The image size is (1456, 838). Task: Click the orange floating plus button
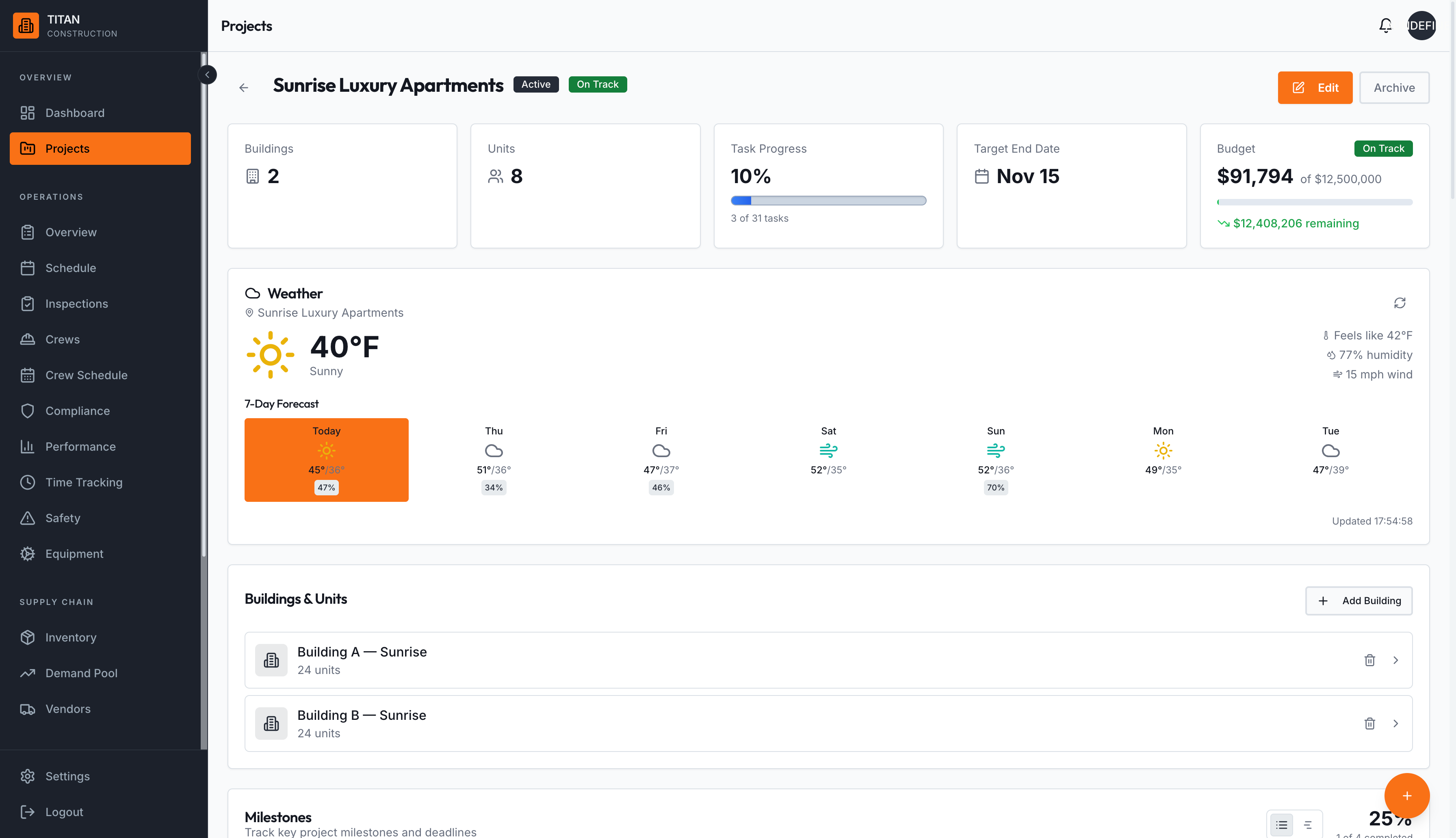click(1406, 795)
